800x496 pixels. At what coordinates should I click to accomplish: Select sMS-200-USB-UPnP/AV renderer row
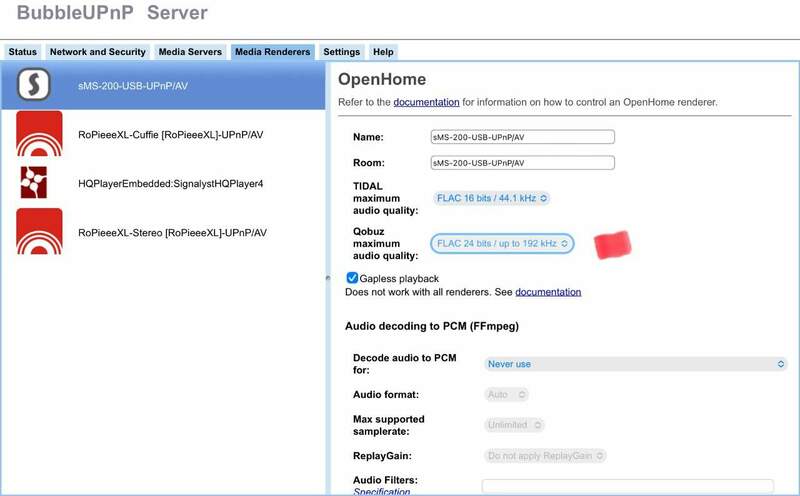pyautogui.click(x=163, y=85)
